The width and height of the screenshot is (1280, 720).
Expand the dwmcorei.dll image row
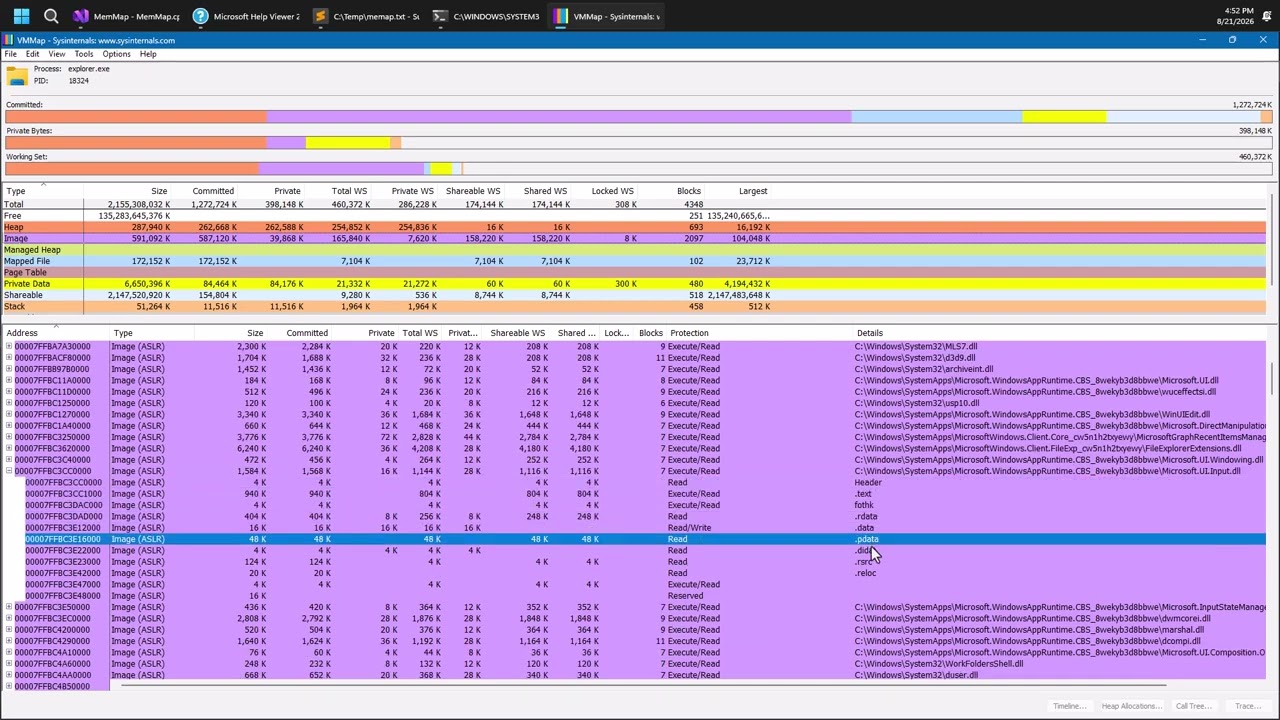[9, 618]
